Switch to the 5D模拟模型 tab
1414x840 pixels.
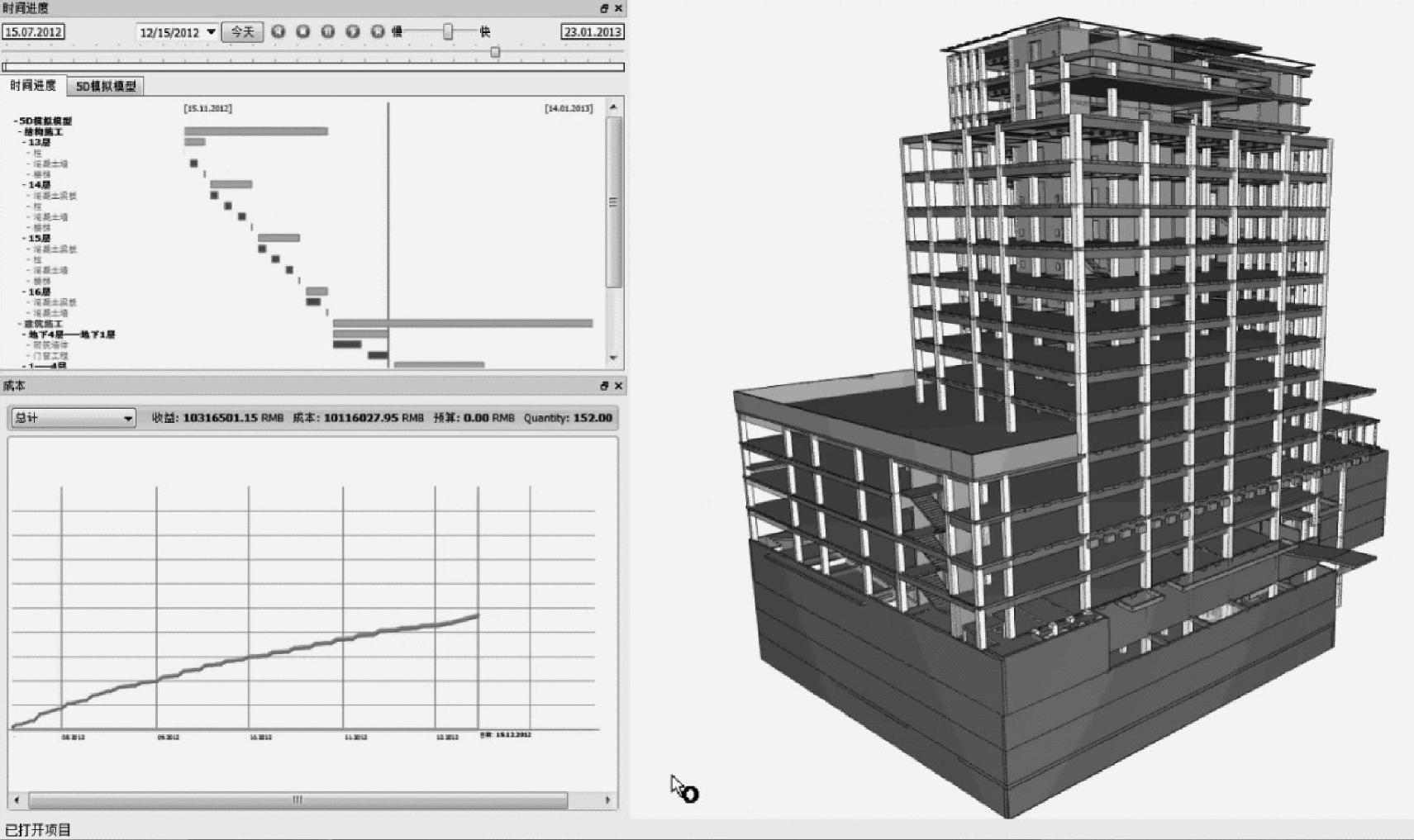point(106,86)
